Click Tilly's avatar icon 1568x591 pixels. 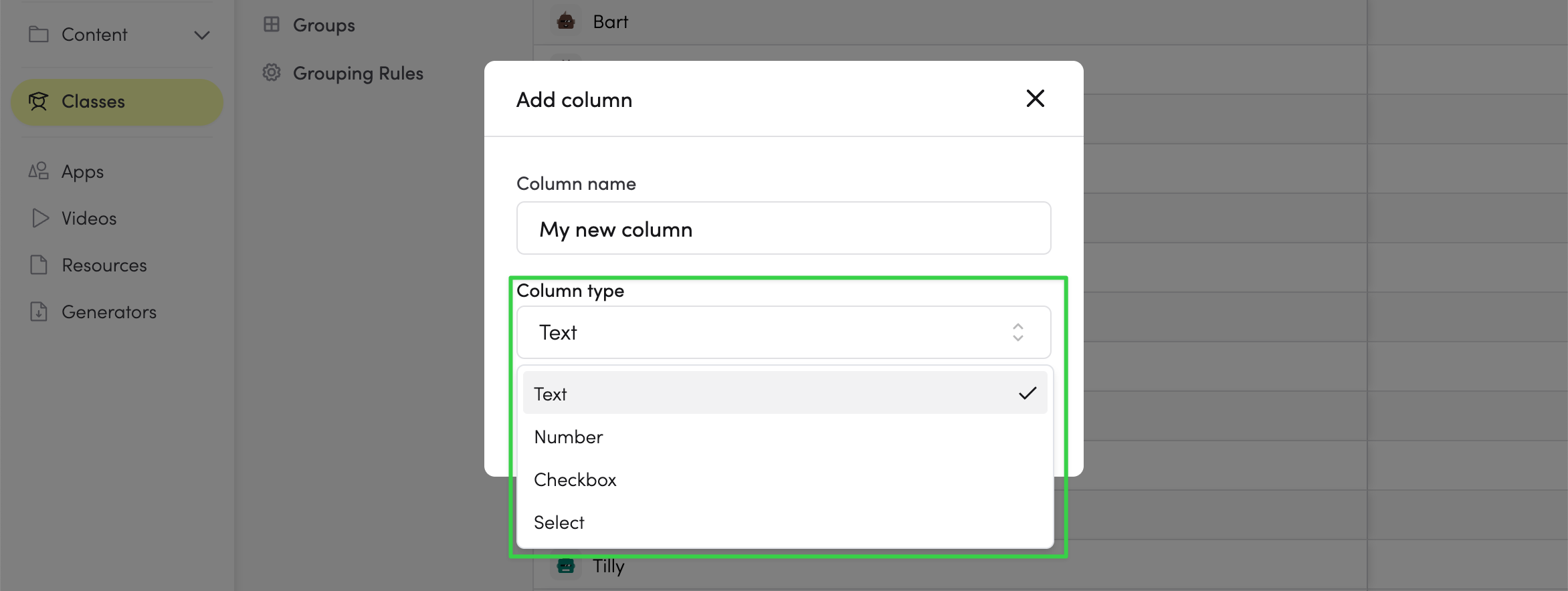point(566,566)
